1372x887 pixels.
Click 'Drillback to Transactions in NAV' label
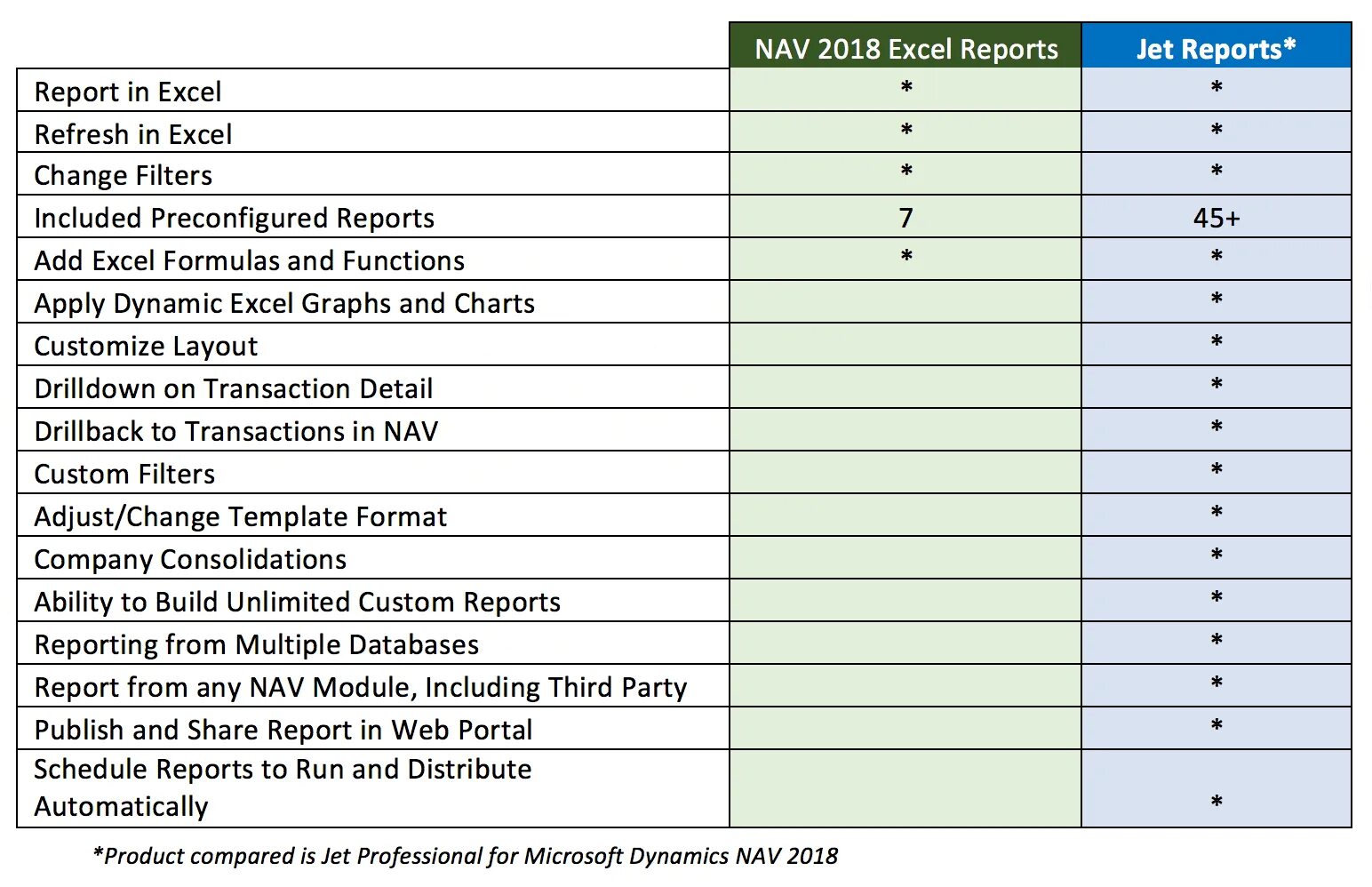(x=236, y=431)
